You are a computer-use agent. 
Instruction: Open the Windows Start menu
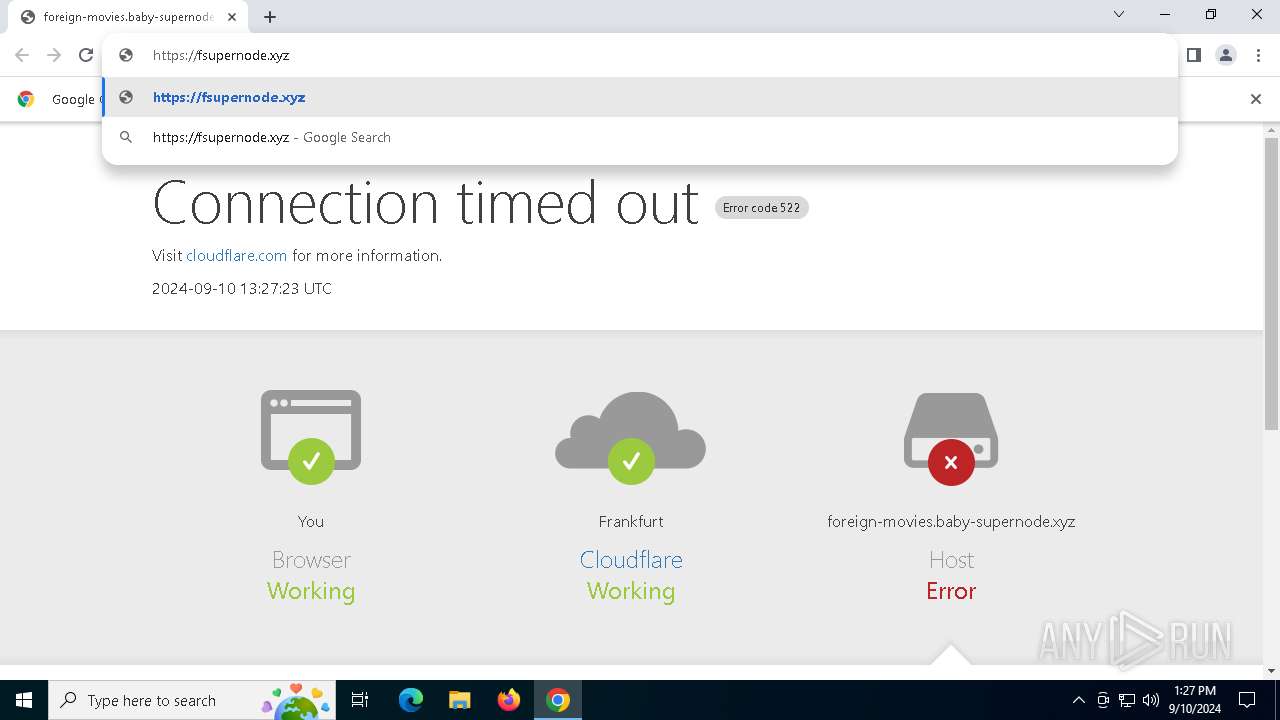click(24, 700)
